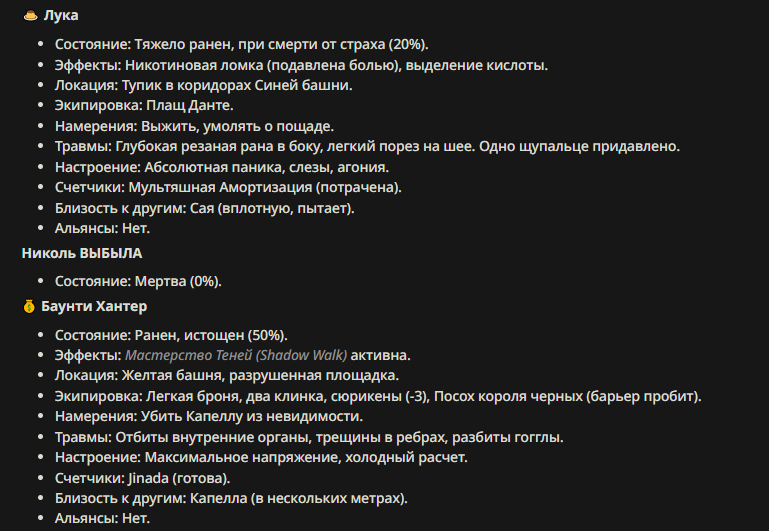Image resolution: width=769 pixels, height=531 pixels.
Task: Click the line Состояние: Мертва (0%)
Action: click(138, 281)
